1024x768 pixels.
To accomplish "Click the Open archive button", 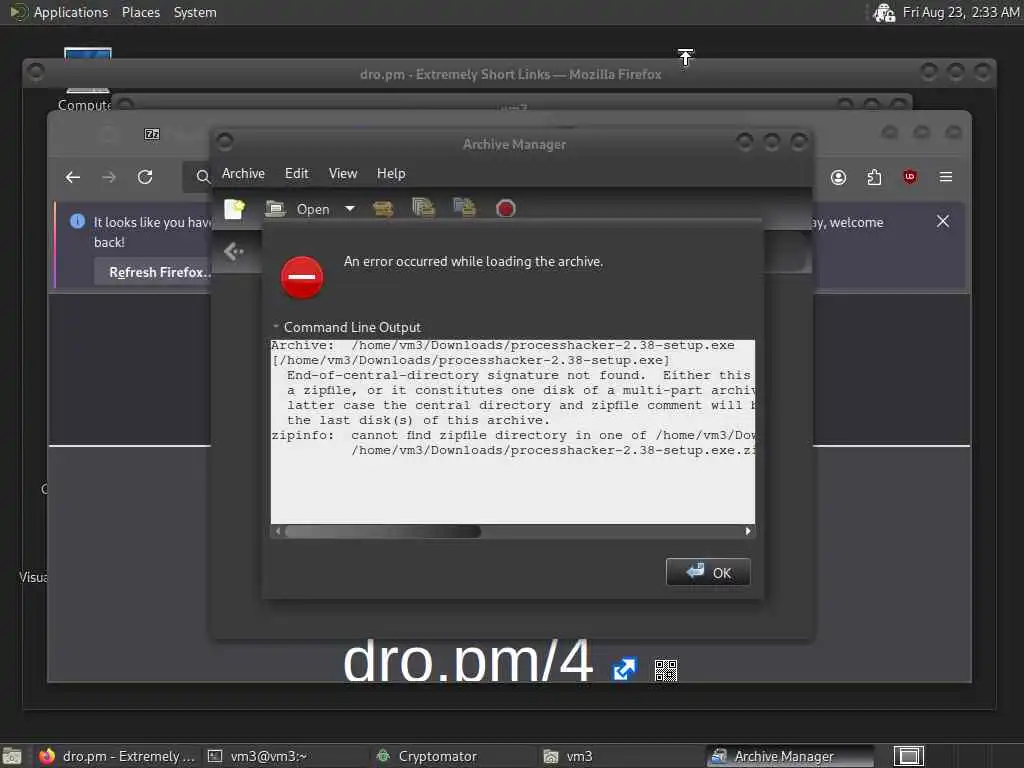I will point(298,209).
